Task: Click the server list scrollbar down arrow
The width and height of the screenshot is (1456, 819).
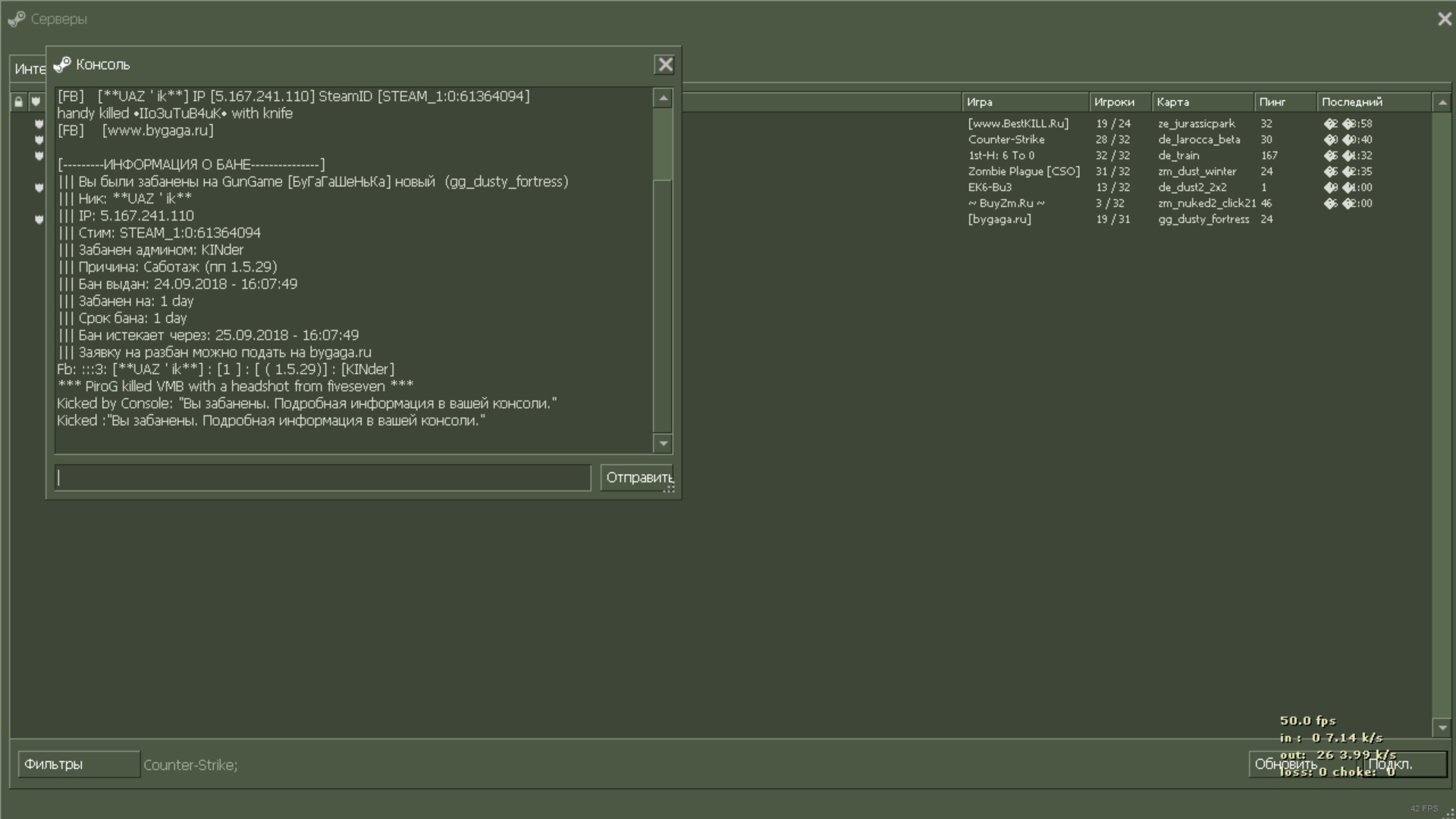Action: 1442,728
